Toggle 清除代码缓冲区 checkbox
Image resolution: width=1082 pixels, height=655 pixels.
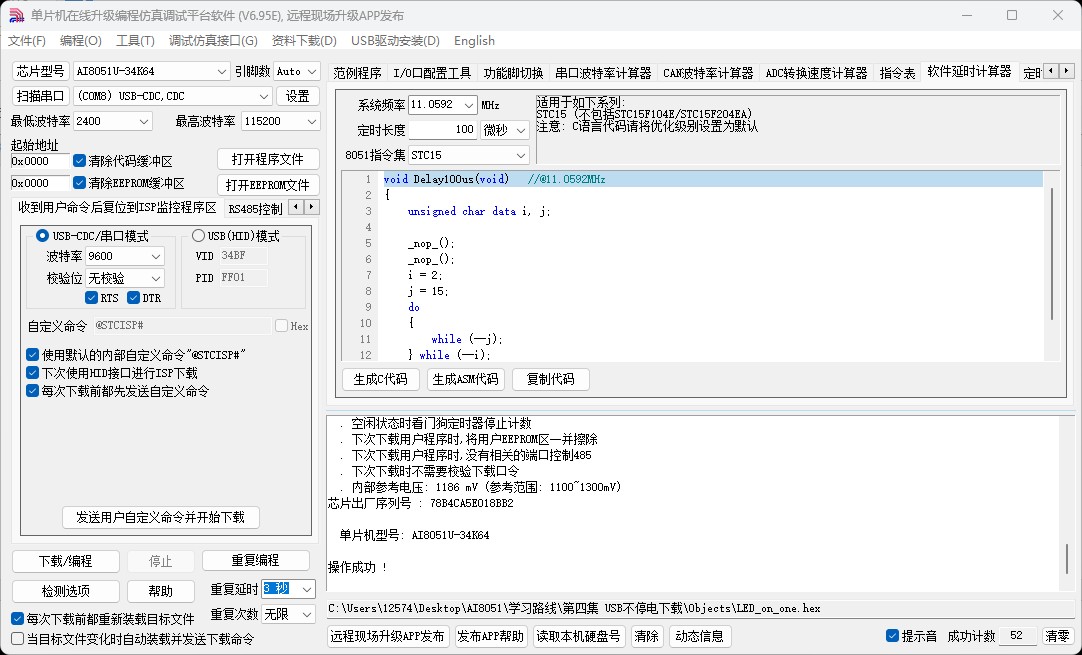point(79,161)
